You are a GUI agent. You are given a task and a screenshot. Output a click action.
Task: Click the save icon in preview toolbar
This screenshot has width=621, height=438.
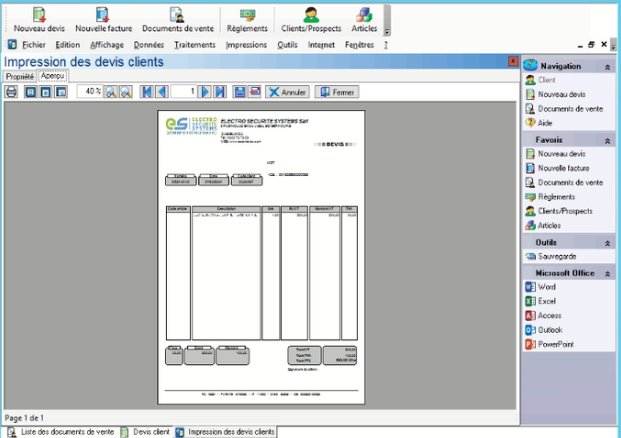click(x=240, y=92)
